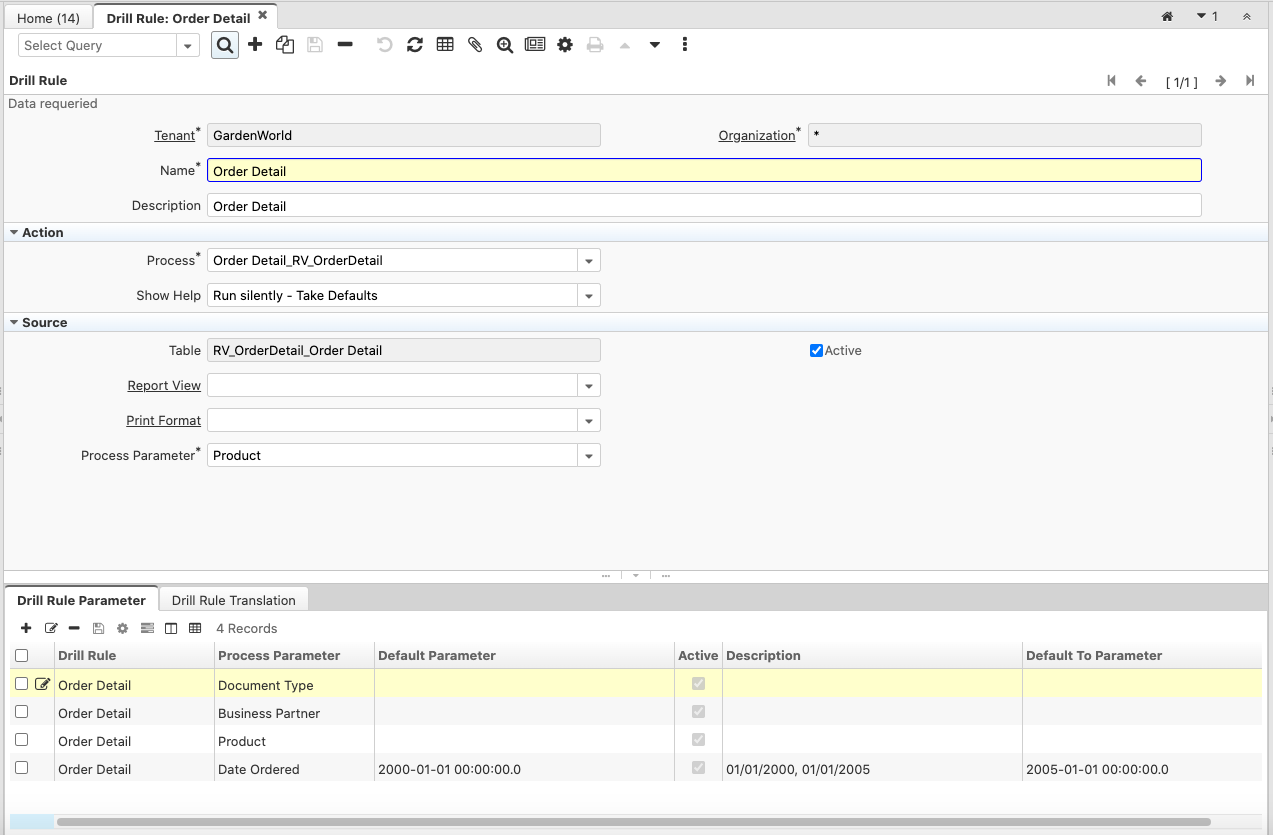
Task: Click the Copy record icon
Action: point(285,45)
